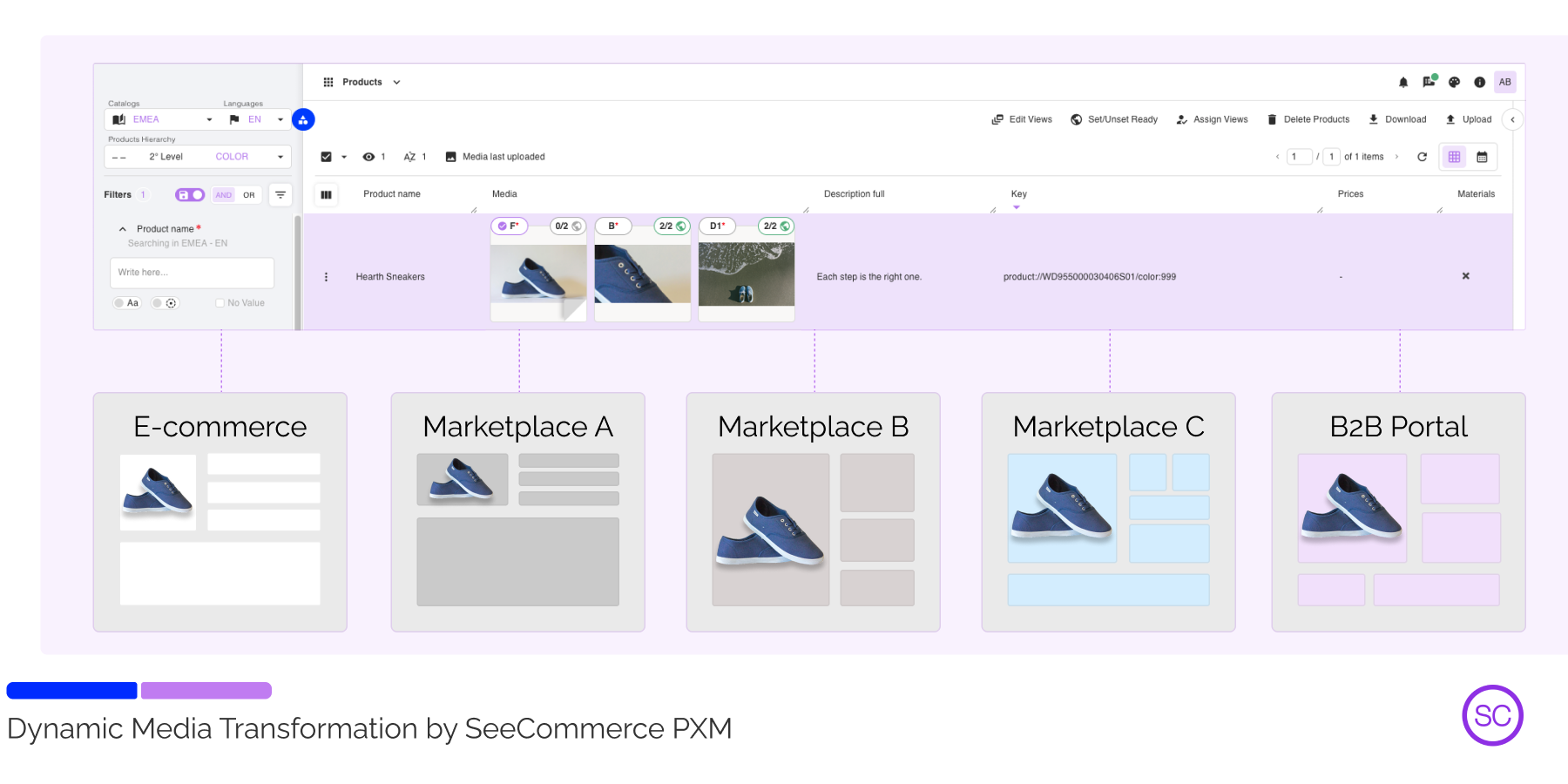Click the sort arrow under Key column
1568x784 pixels.
pyautogui.click(x=1016, y=207)
